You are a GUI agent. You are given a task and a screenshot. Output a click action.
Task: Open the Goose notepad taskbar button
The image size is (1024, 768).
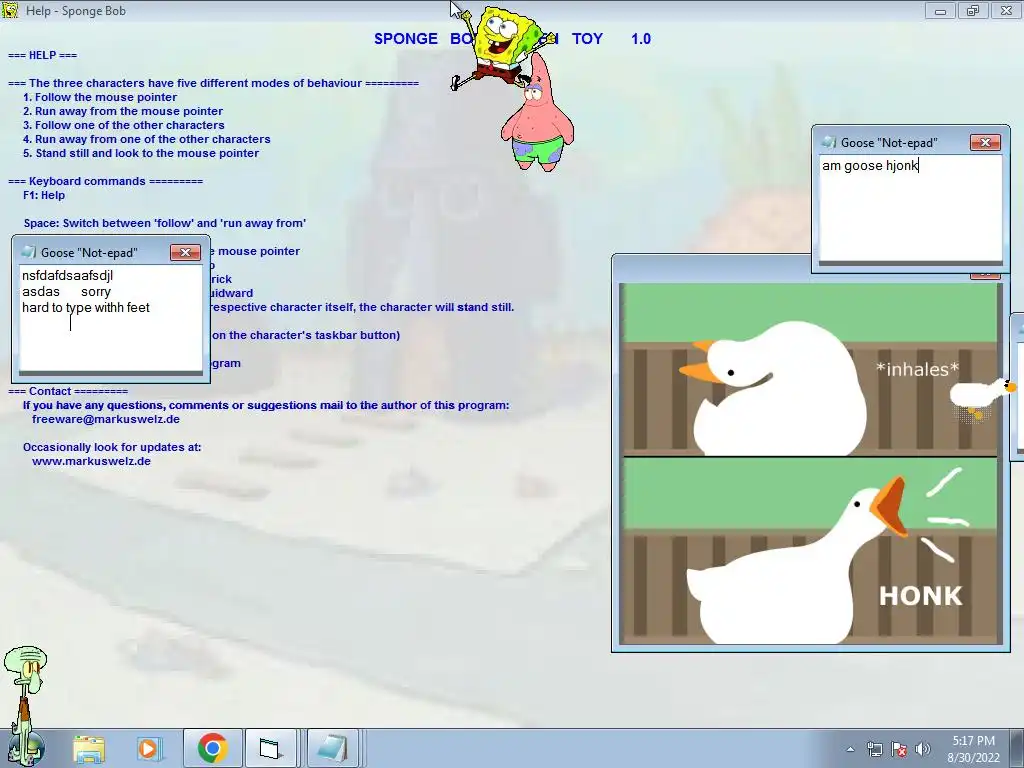[x=332, y=748]
